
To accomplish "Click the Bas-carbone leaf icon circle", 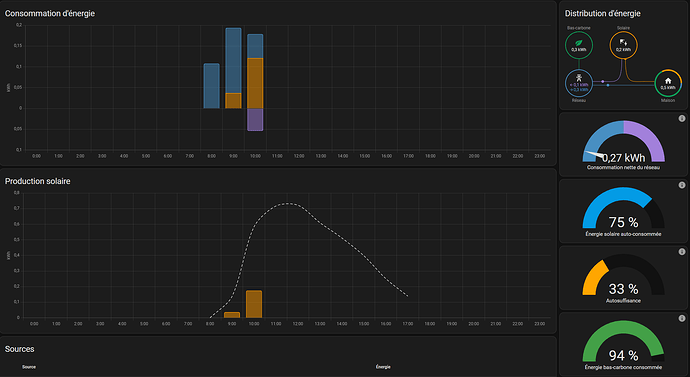I will click(579, 45).
